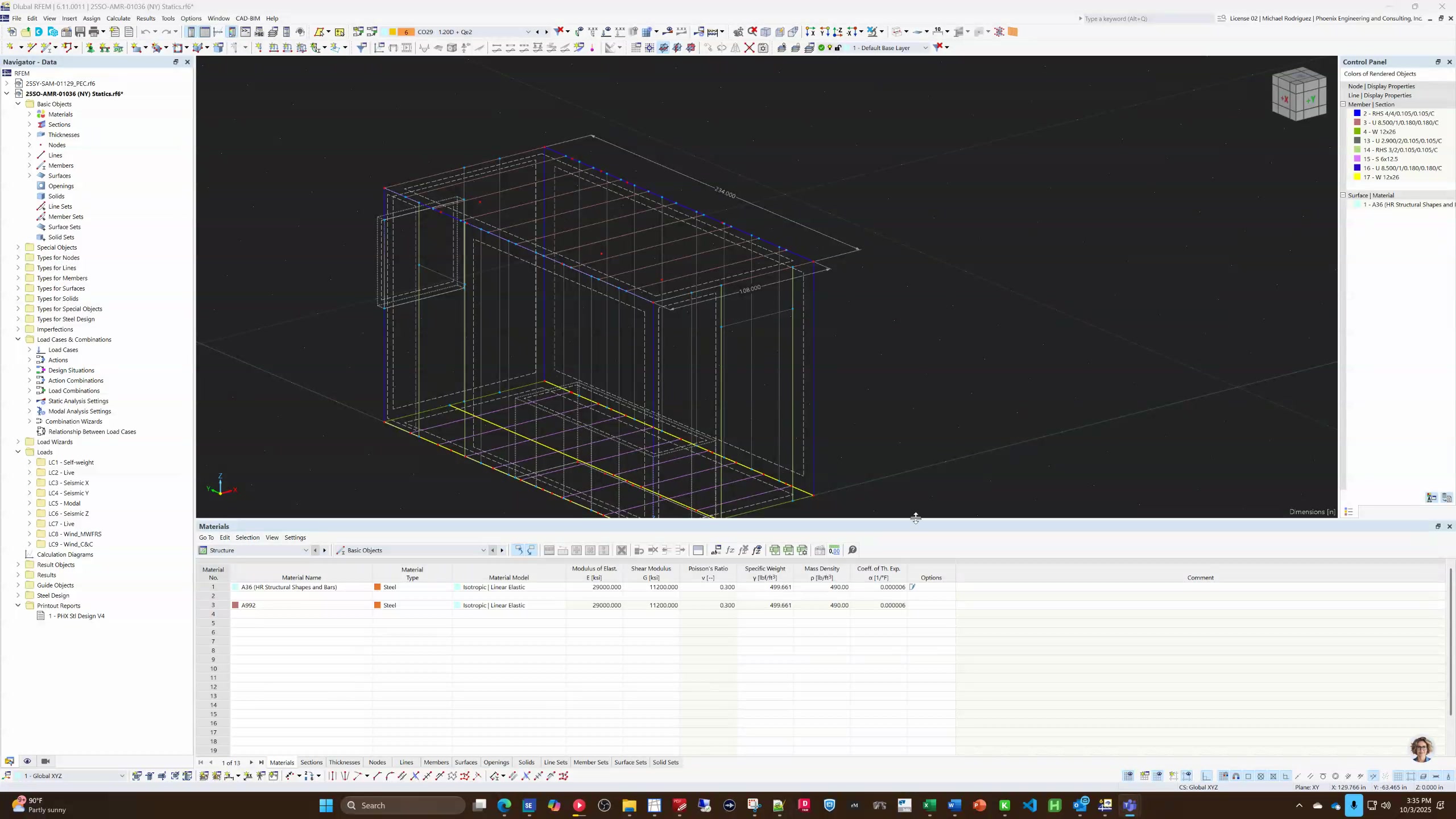This screenshot has width=1456, height=819.
Task: Open Settings menu in Materials panel
Action: 295,537
